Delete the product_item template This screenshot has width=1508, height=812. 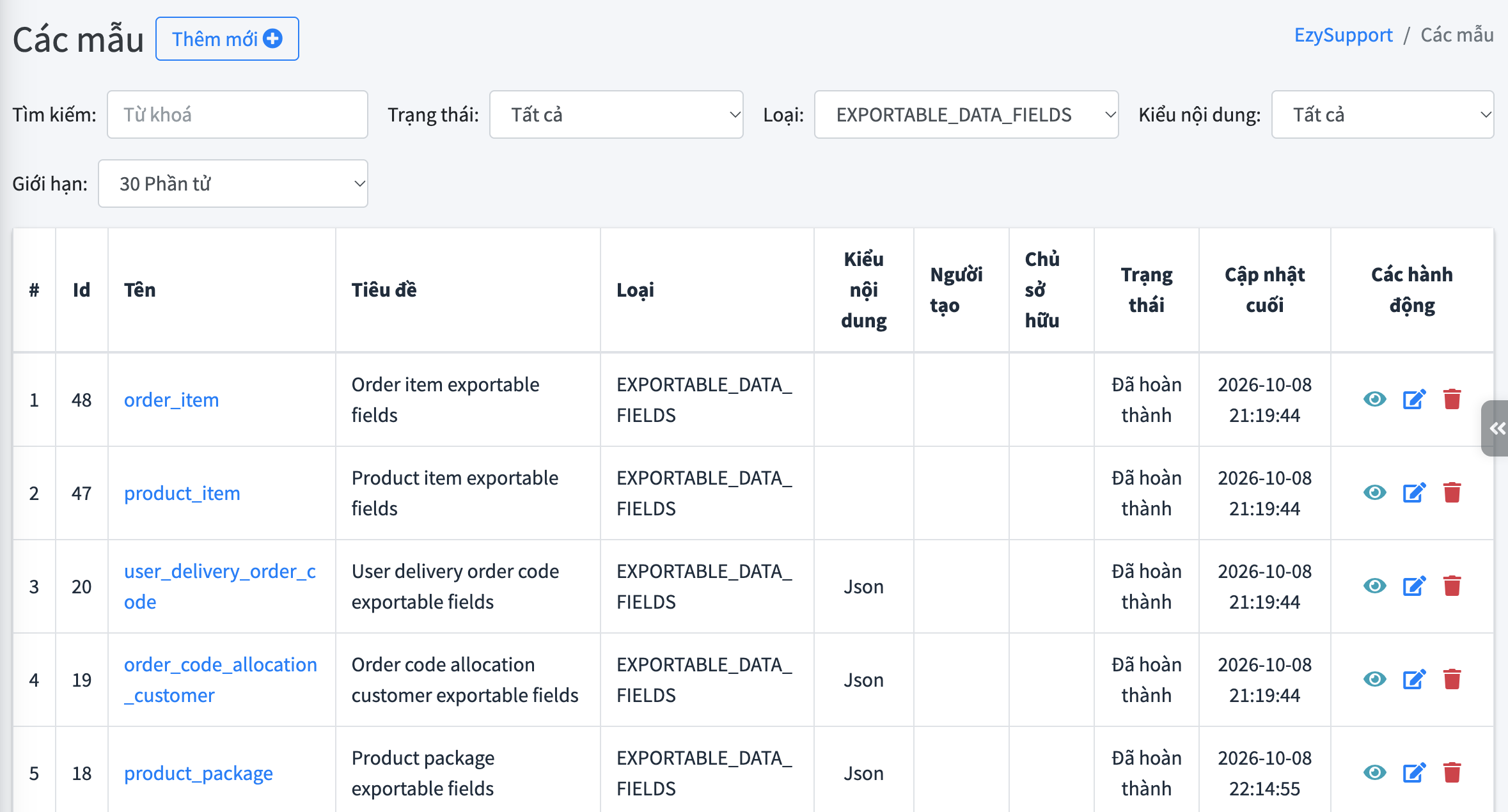(1452, 493)
